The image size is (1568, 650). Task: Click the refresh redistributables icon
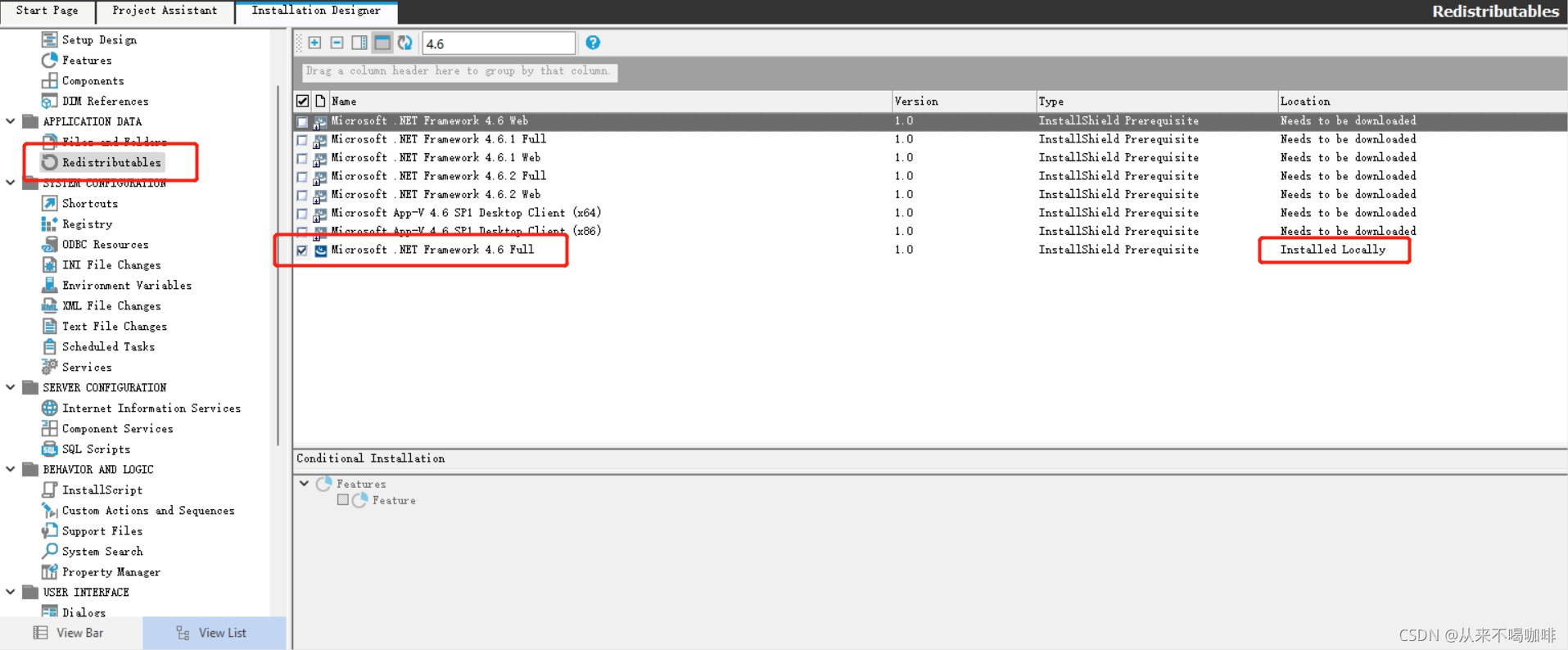tap(405, 43)
